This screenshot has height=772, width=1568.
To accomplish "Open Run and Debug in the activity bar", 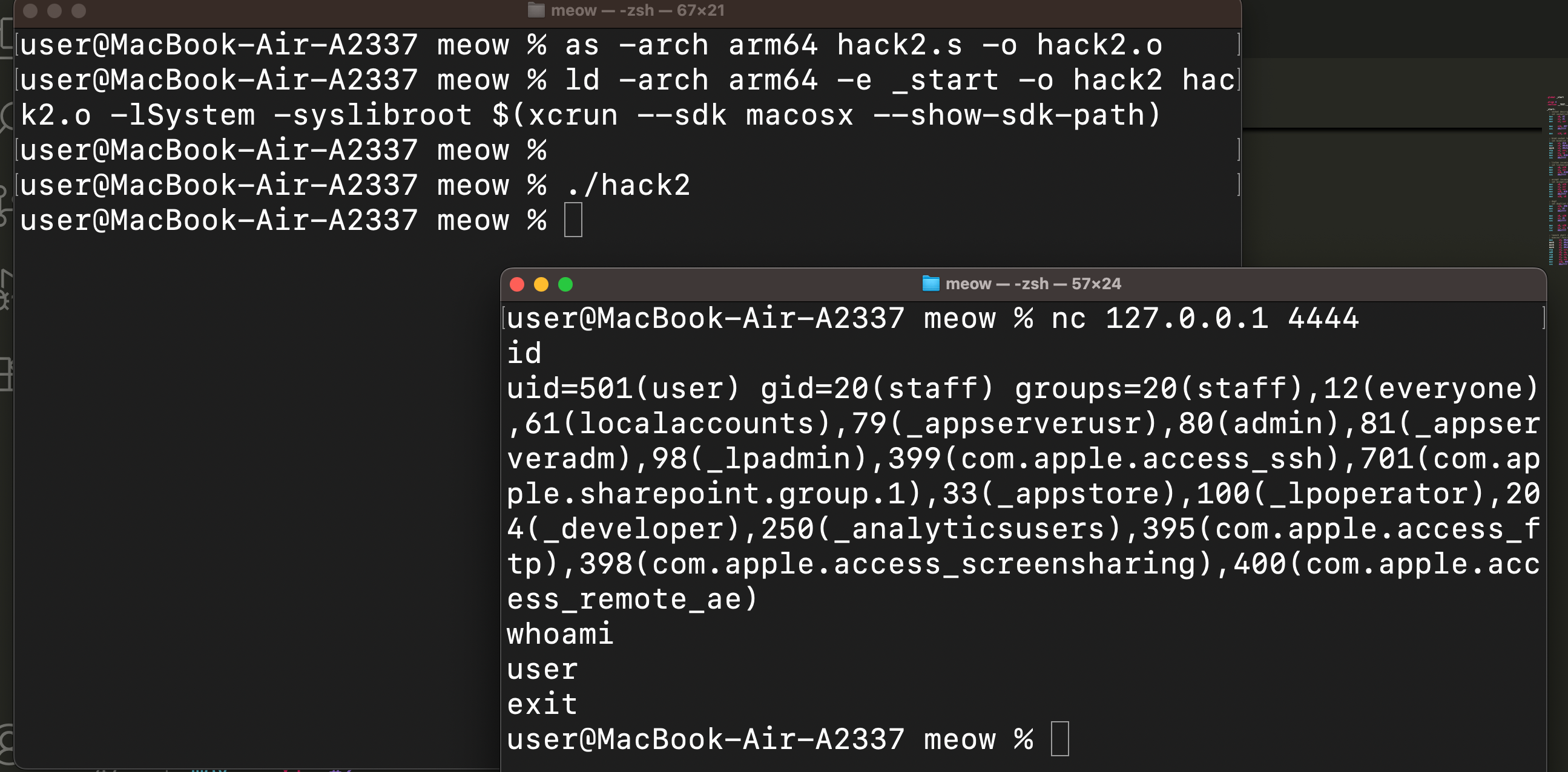I will point(6,290).
